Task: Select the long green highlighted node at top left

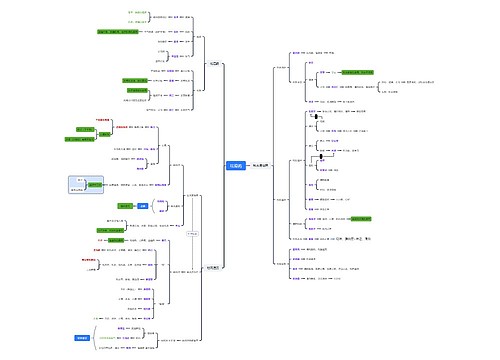Action: click(118, 32)
